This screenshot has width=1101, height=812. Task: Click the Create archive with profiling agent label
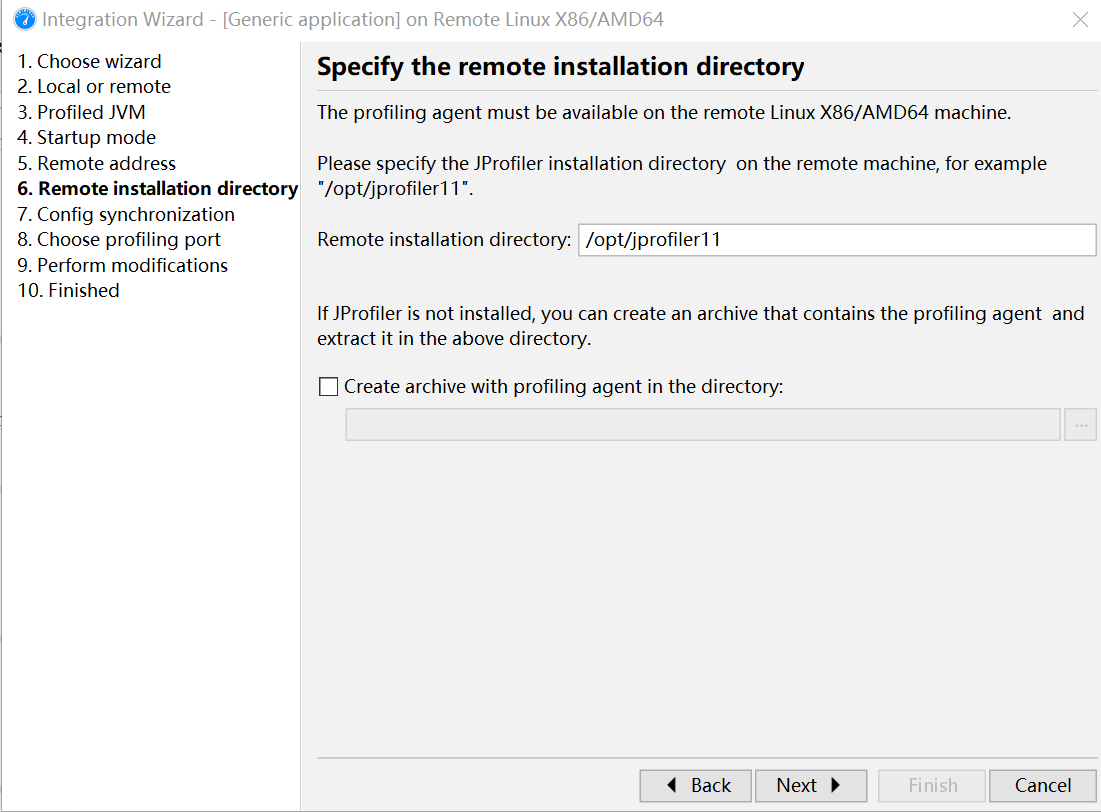563,386
